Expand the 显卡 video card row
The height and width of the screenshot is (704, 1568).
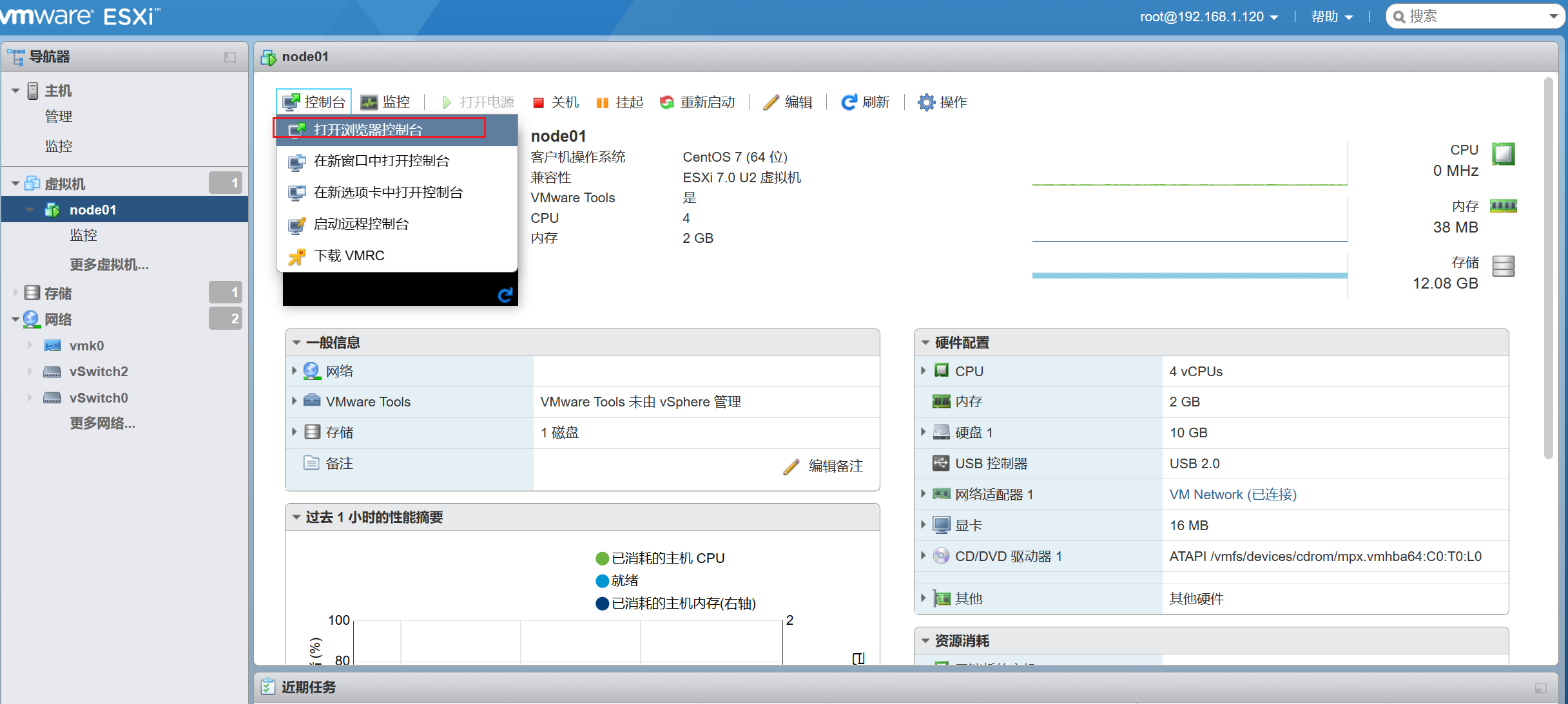coord(923,525)
